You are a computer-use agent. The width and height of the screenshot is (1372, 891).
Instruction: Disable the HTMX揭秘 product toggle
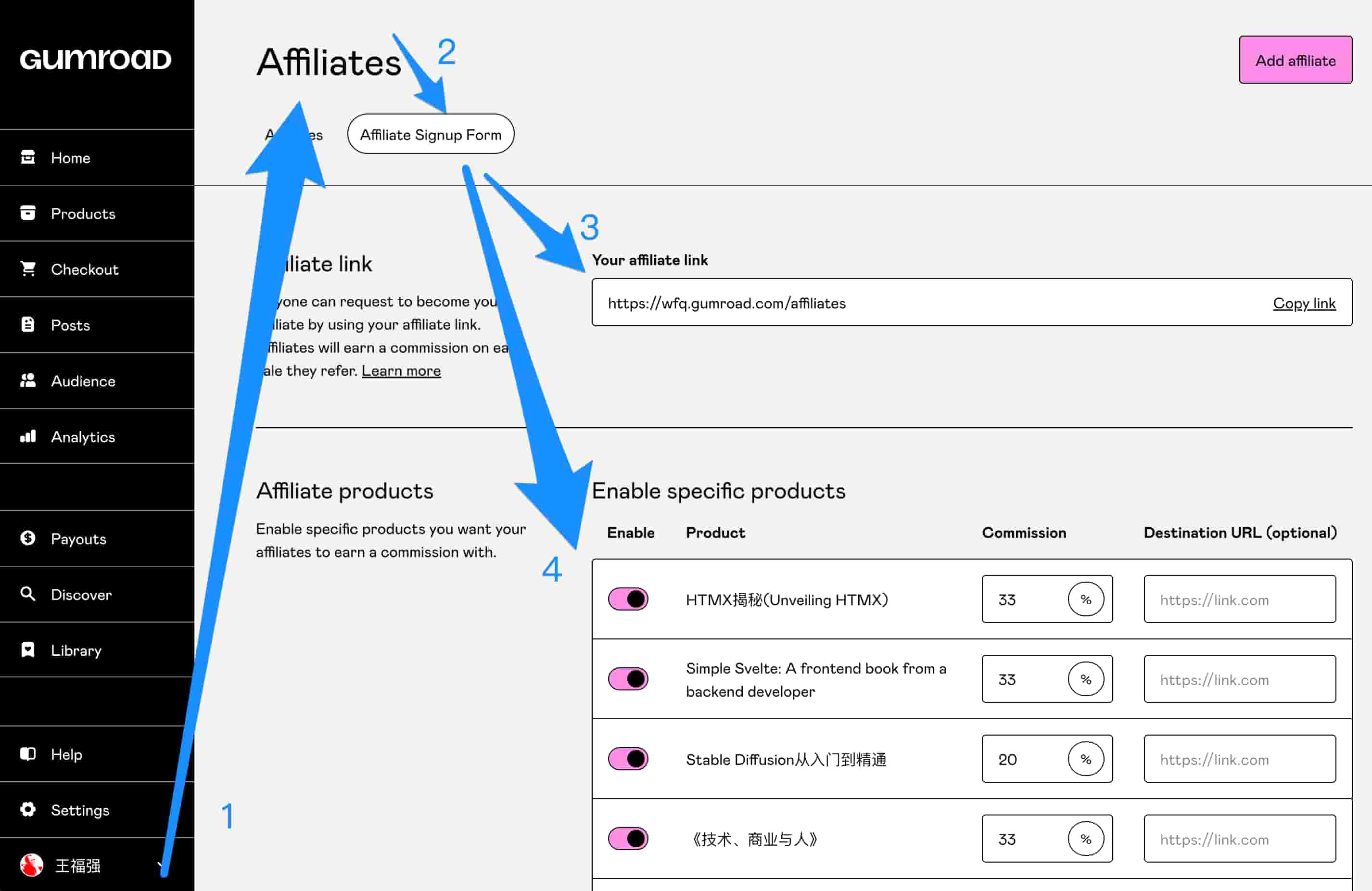tap(628, 599)
